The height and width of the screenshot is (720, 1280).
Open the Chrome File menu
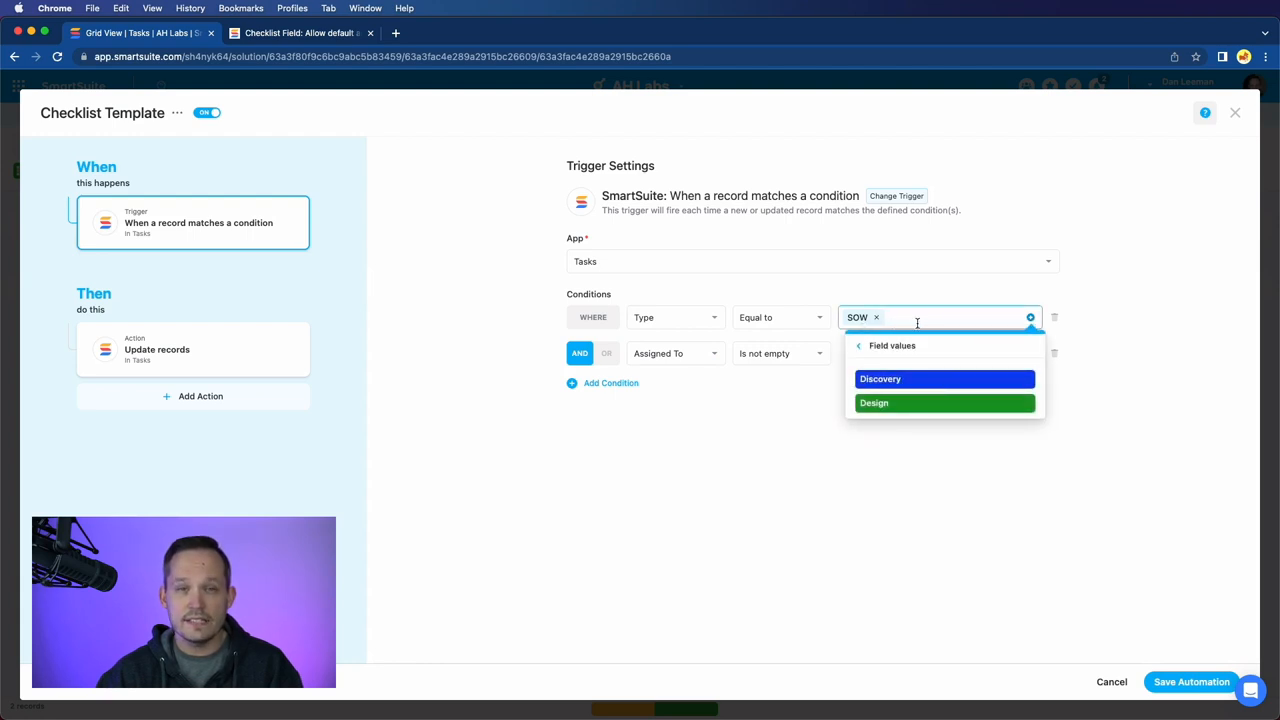(x=92, y=8)
